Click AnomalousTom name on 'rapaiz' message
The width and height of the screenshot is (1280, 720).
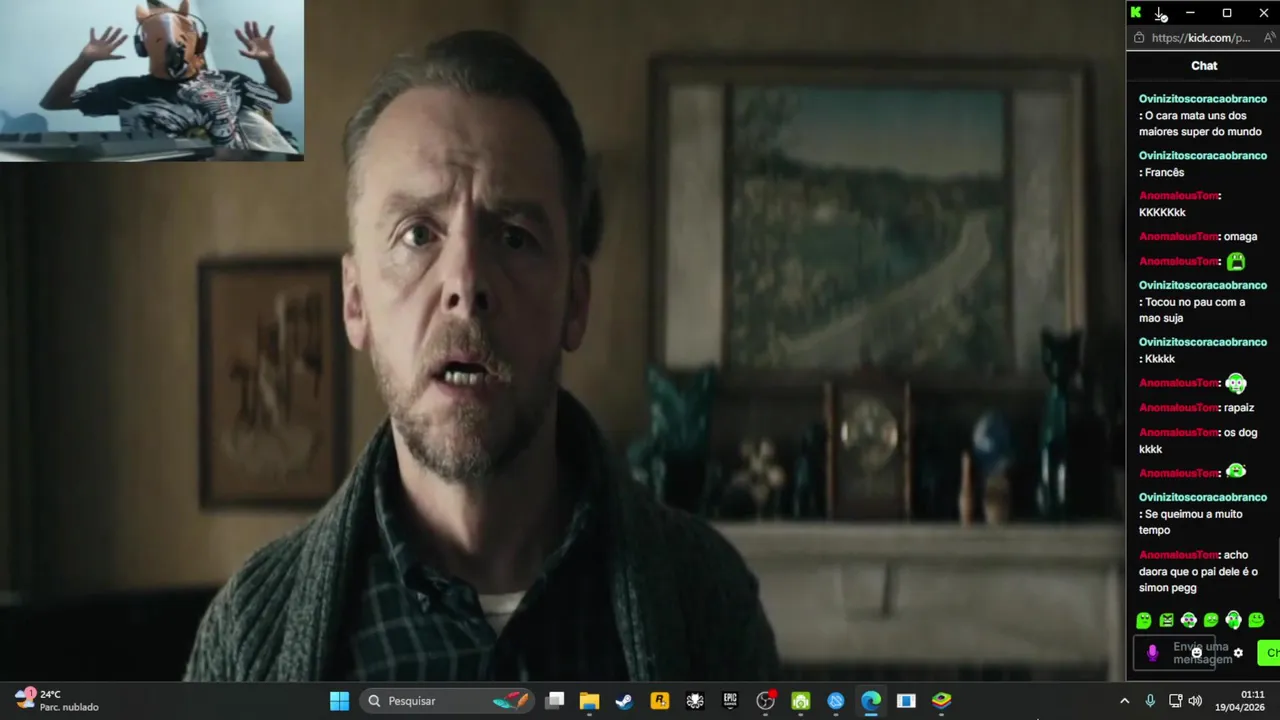(1178, 408)
